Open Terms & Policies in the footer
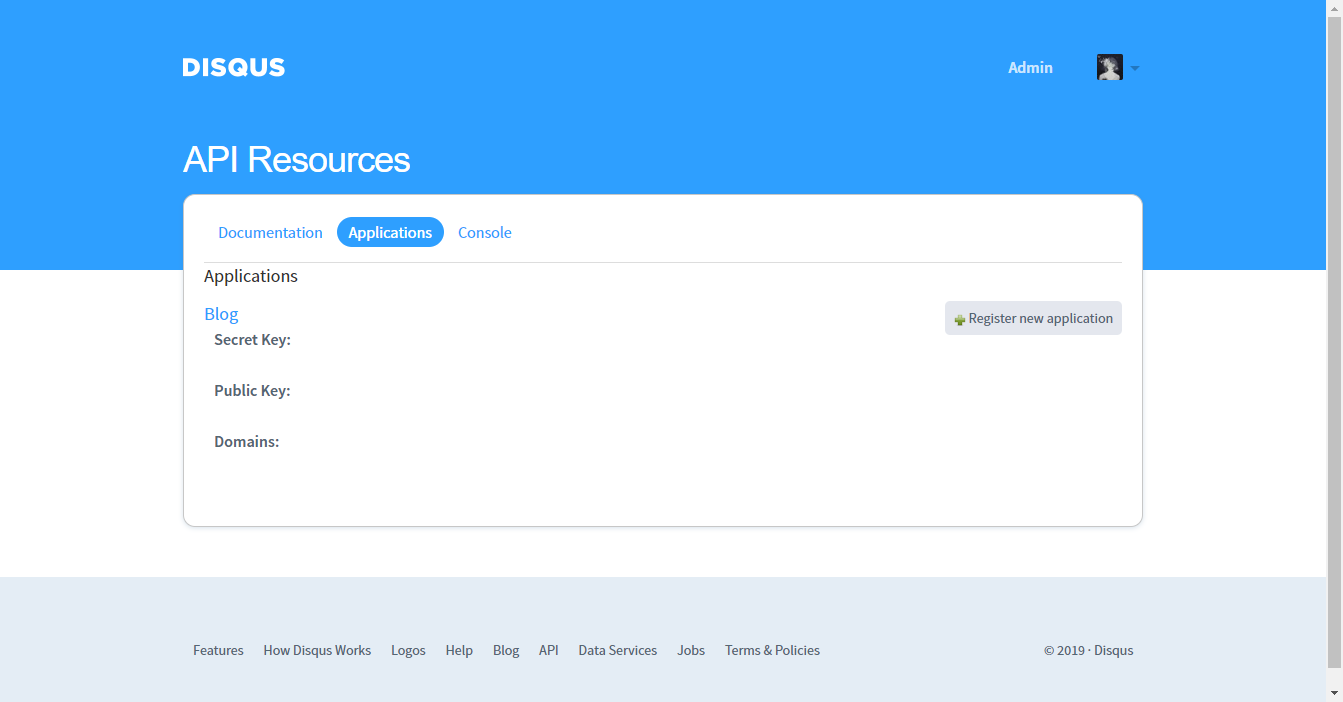 pyautogui.click(x=772, y=650)
